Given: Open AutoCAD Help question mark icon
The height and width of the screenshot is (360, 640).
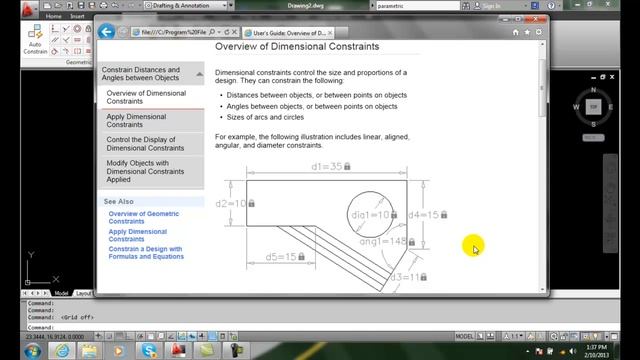Looking at the screenshot, I should coord(551,6).
